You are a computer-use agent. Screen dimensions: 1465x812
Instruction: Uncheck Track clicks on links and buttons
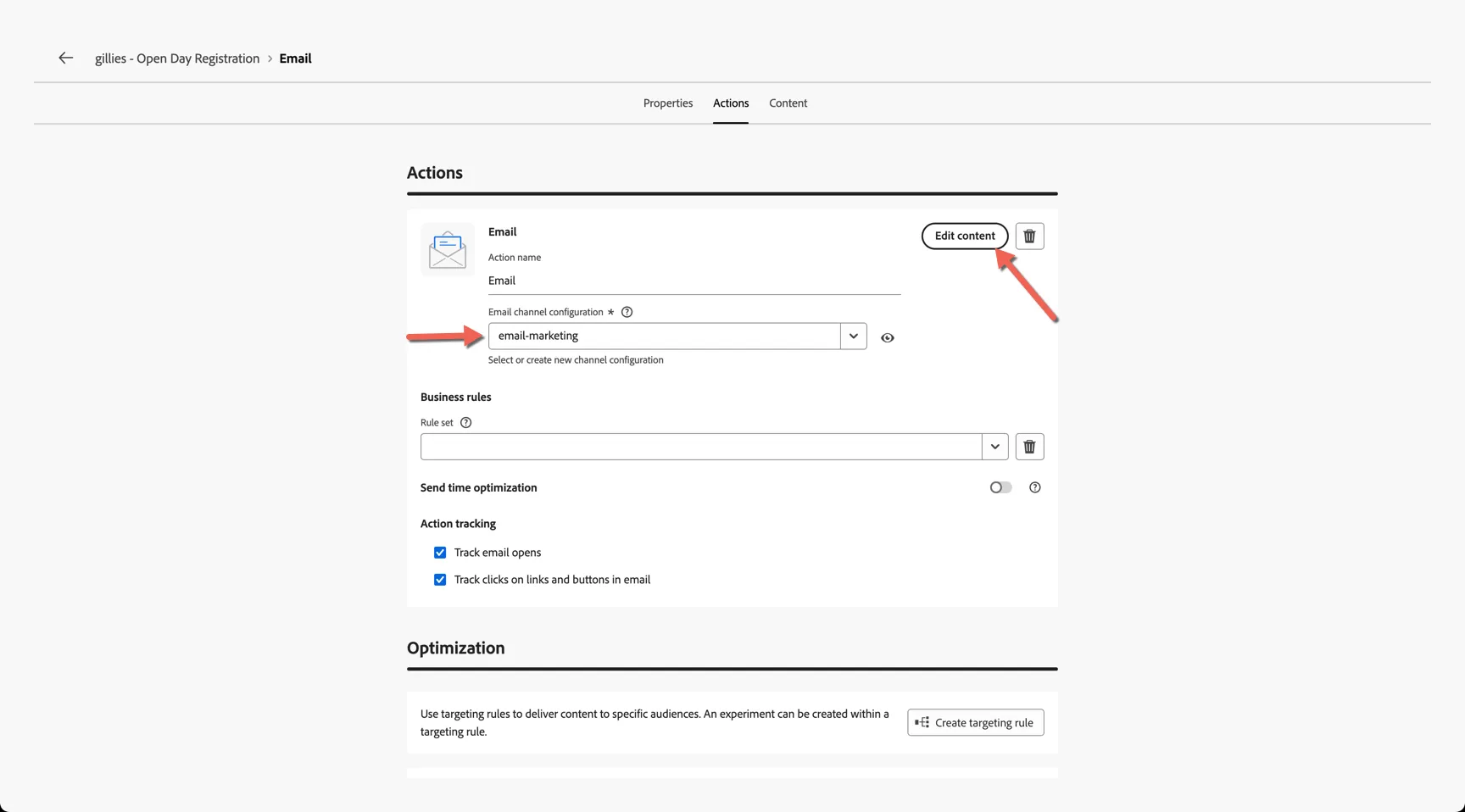[x=440, y=580]
